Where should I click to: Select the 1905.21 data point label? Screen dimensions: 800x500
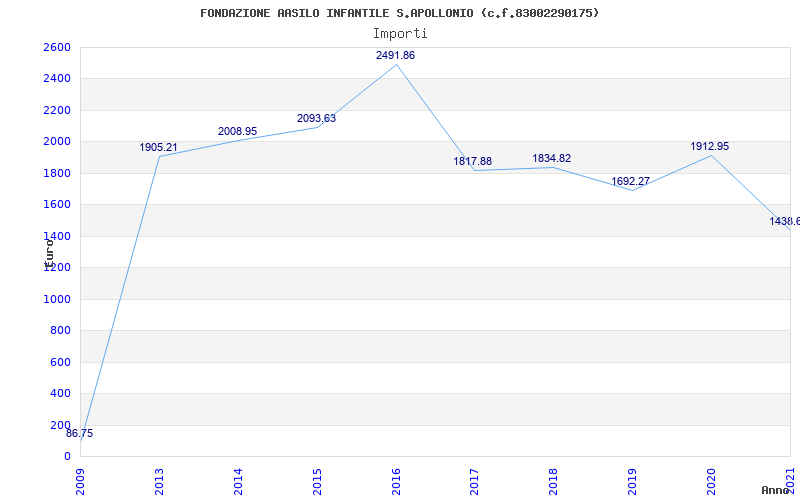[158, 148]
